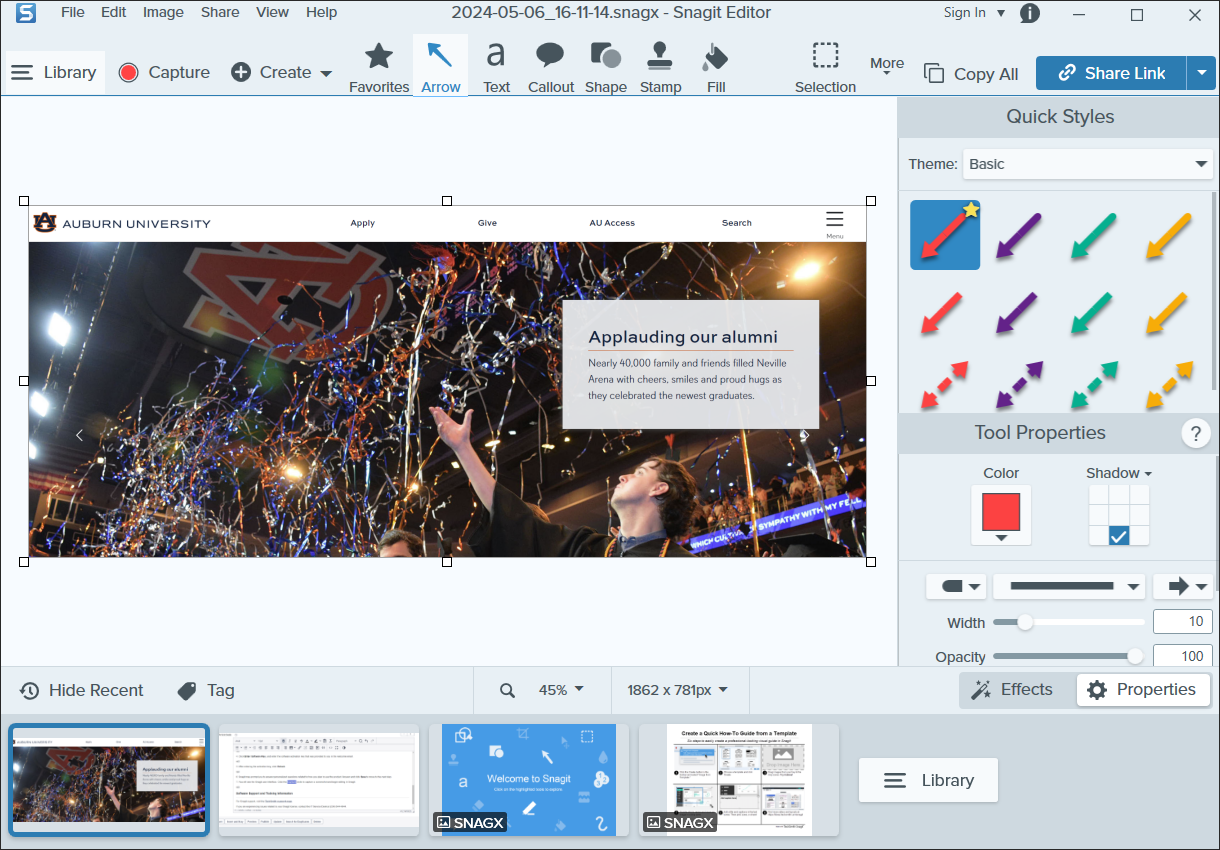This screenshot has height=850, width=1220.
Task: Open the Image menu
Action: (163, 12)
